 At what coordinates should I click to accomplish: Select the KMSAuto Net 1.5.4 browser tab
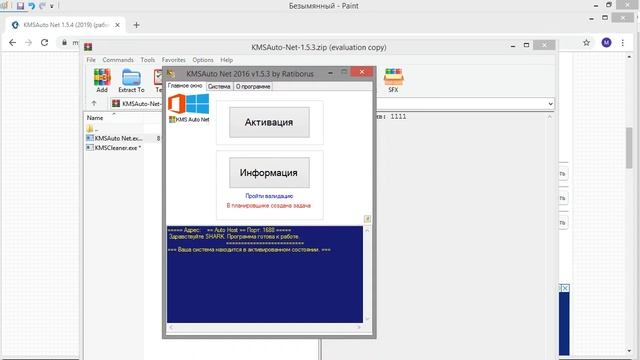click(x=65, y=25)
